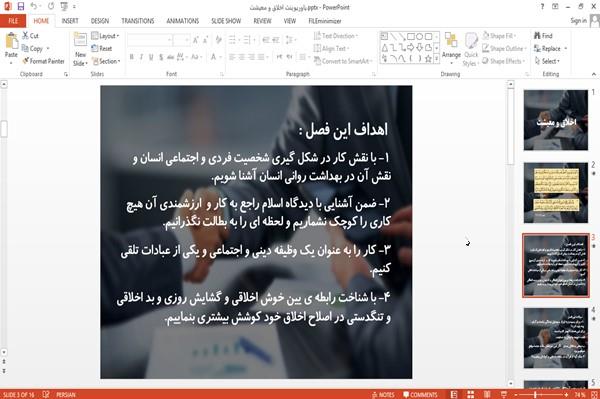
Task: Toggle Underline formatting
Action: coord(151,57)
